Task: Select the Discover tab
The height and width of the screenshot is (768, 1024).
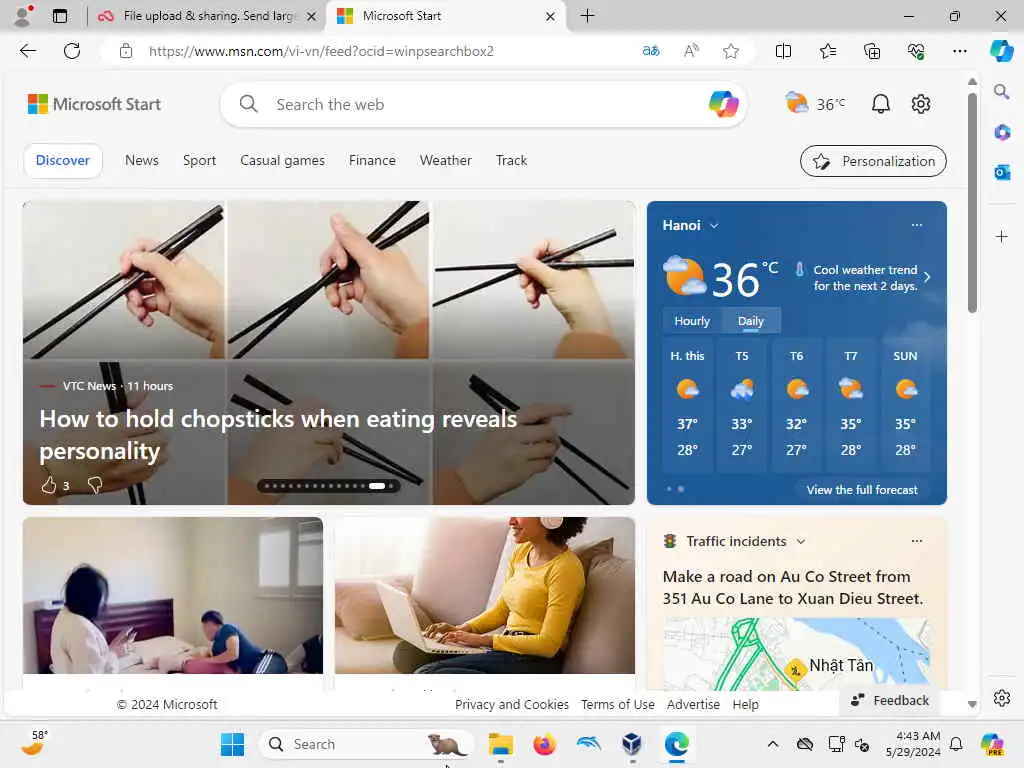Action: pos(63,161)
